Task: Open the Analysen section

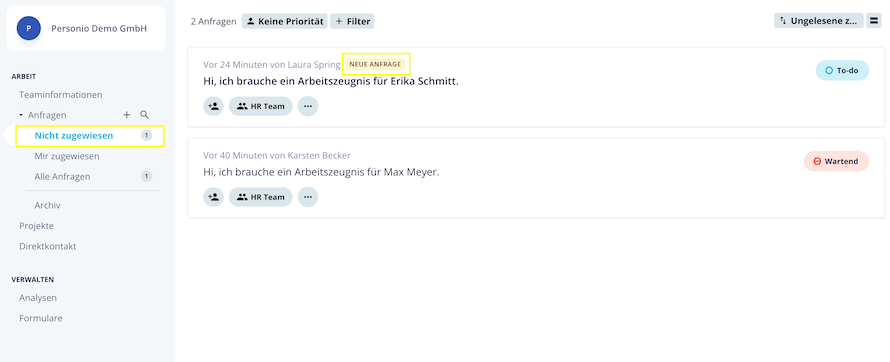Action: pos(37,298)
